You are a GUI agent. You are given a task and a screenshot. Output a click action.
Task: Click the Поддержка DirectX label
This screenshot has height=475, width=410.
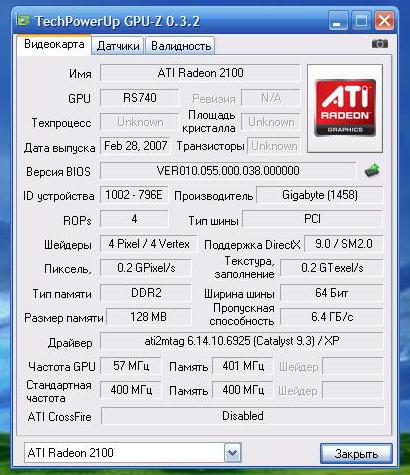tap(252, 245)
